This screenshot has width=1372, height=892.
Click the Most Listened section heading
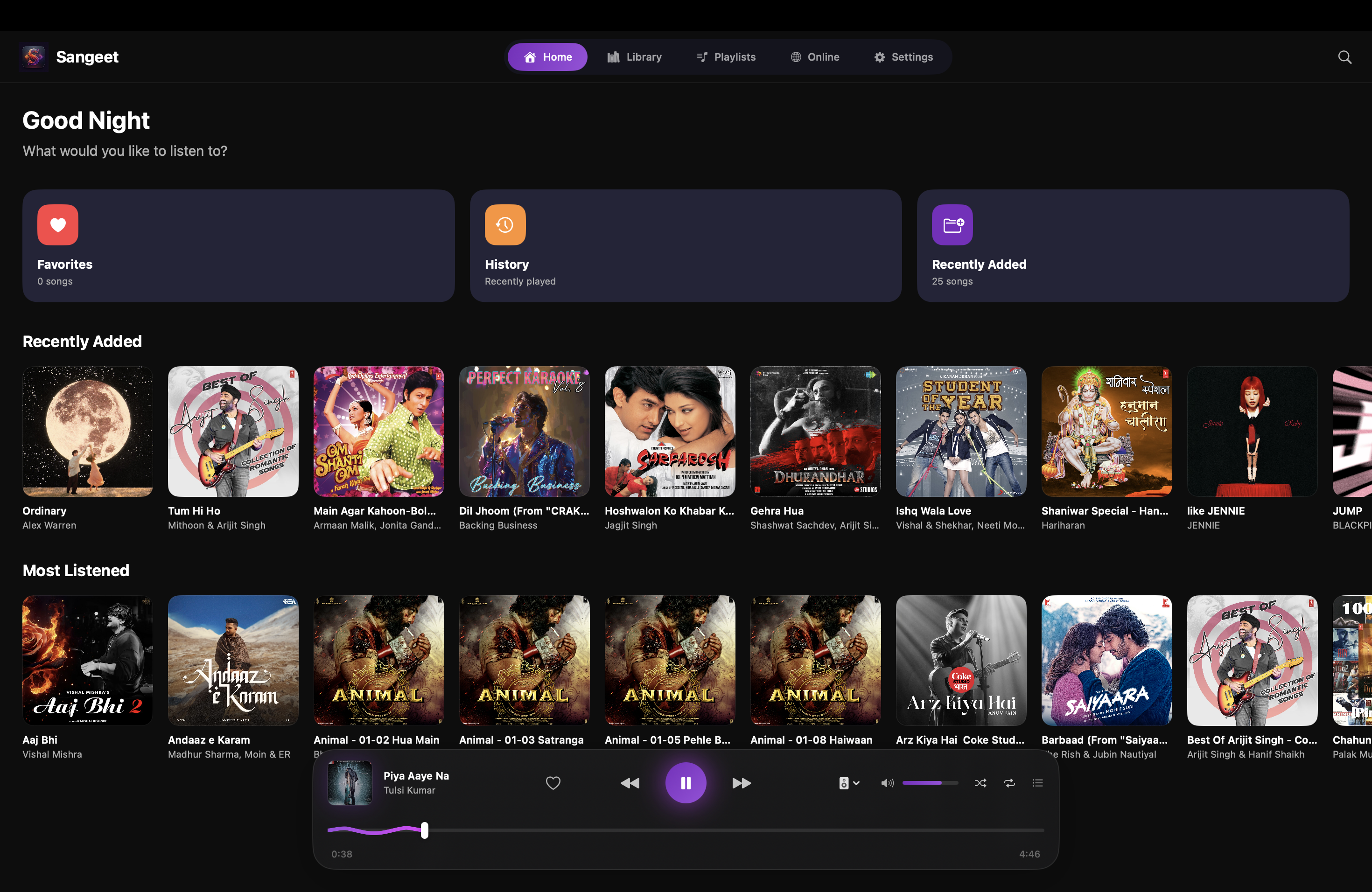click(x=76, y=571)
